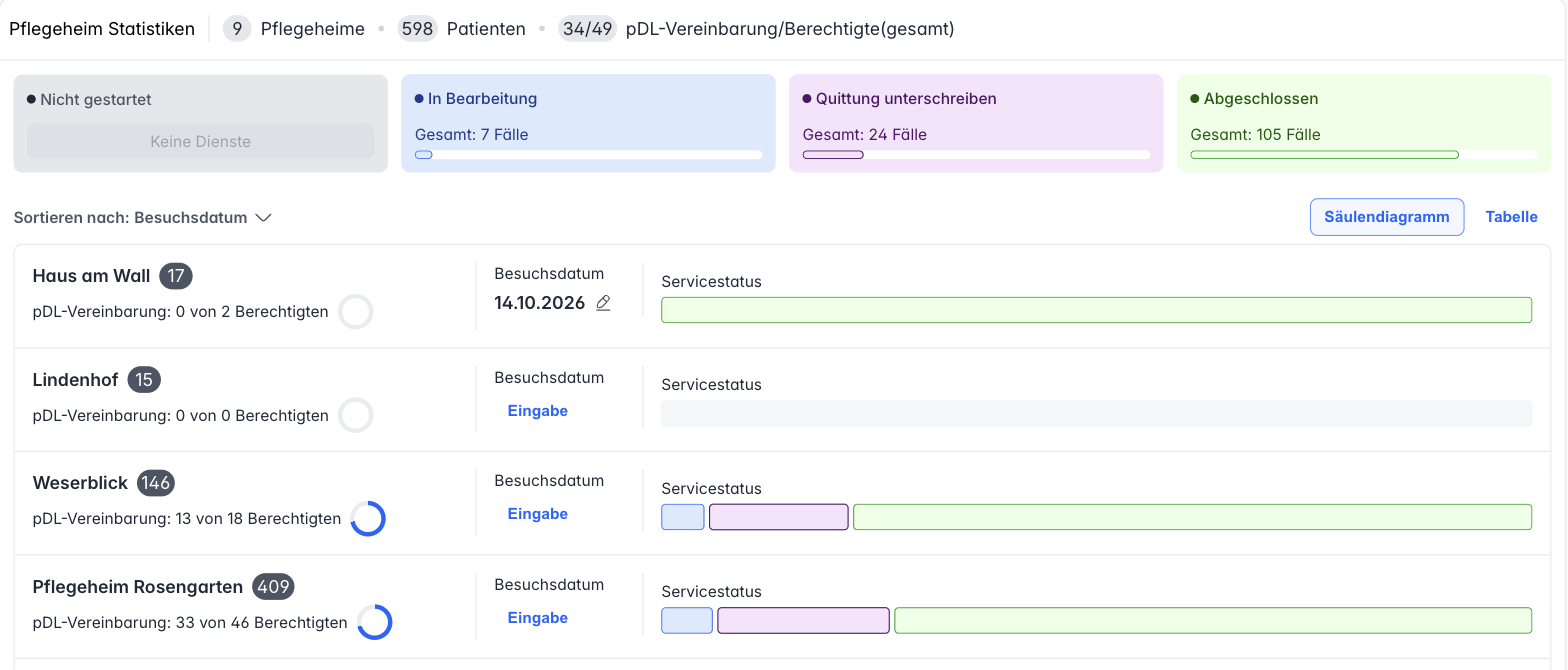Click the Weserblick progress ring
Viewport: 1568px width, 670px height.
pyautogui.click(x=368, y=518)
